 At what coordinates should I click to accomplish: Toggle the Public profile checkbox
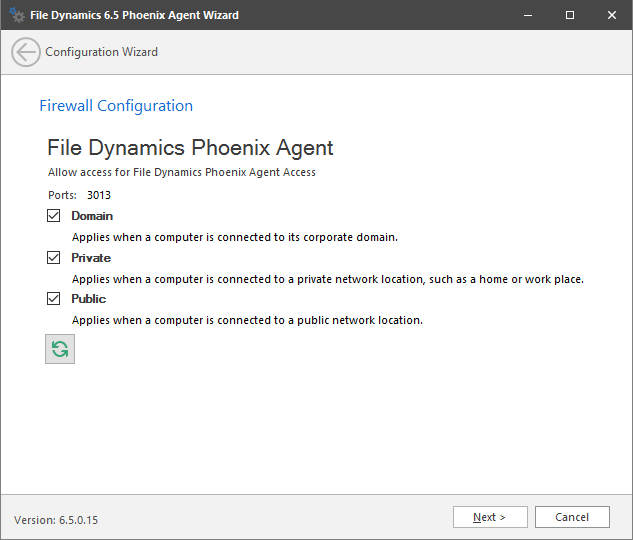53,299
